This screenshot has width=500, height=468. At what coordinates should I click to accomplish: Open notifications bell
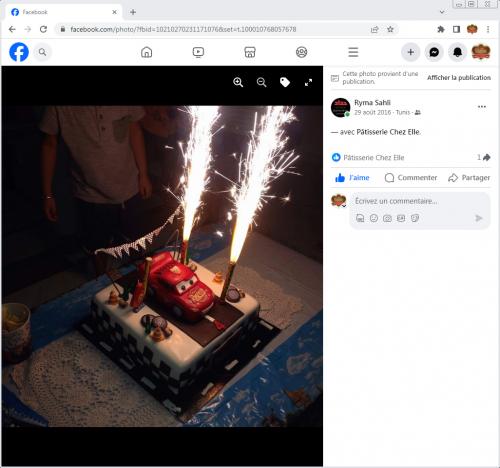pos(457,52)
